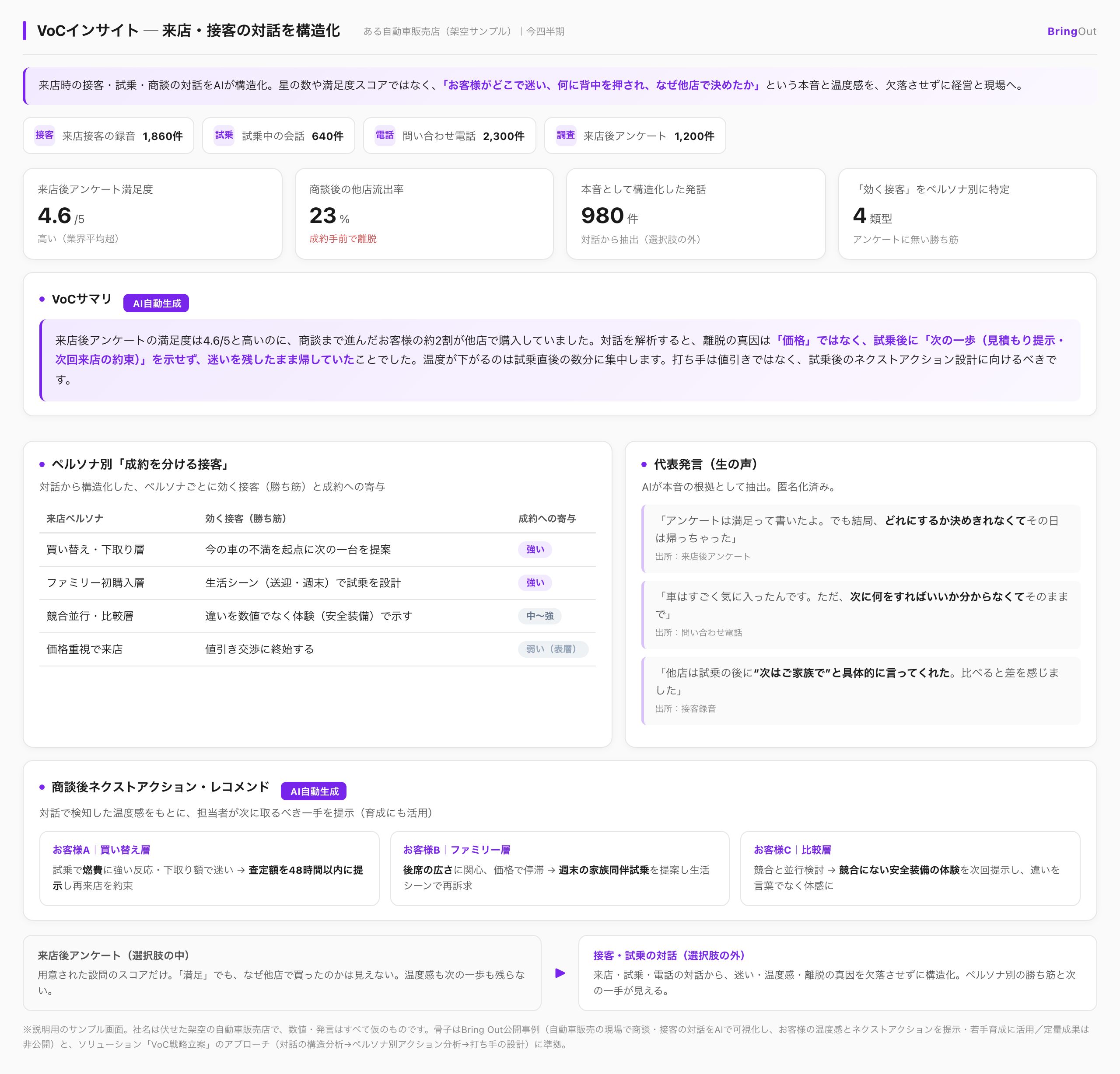Click the 競合並行・比較層 row label

point(90,616)
